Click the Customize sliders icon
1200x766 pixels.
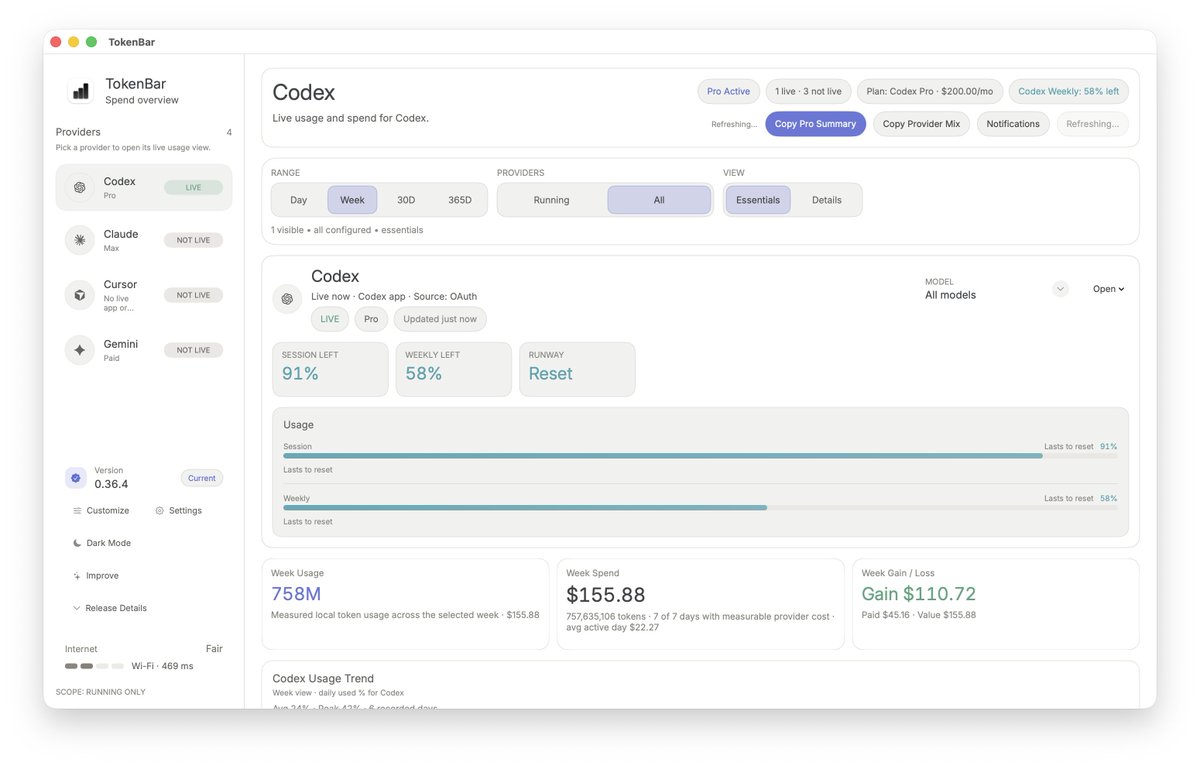click(77, 511)
